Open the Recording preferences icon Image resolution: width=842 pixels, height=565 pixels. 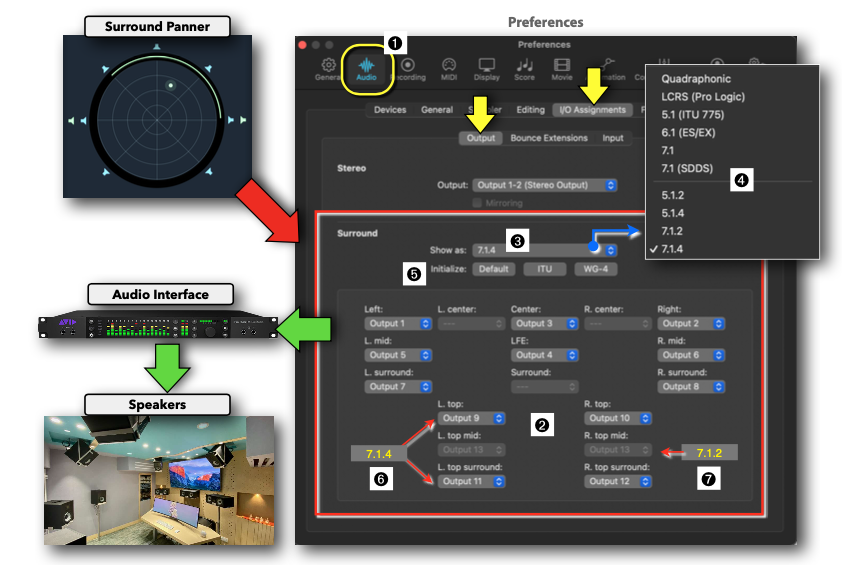pos(408,67)
